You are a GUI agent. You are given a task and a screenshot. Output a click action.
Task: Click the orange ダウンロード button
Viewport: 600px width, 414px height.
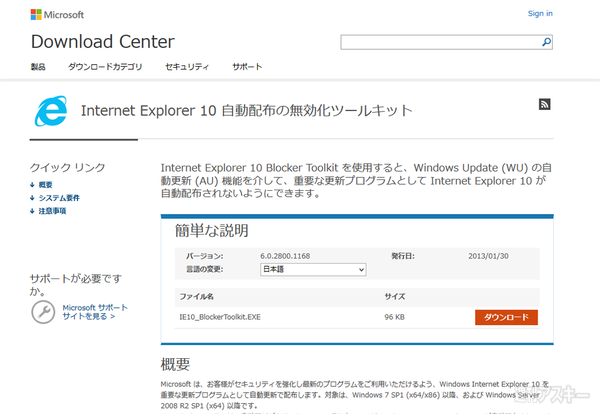tap(506, 317)
